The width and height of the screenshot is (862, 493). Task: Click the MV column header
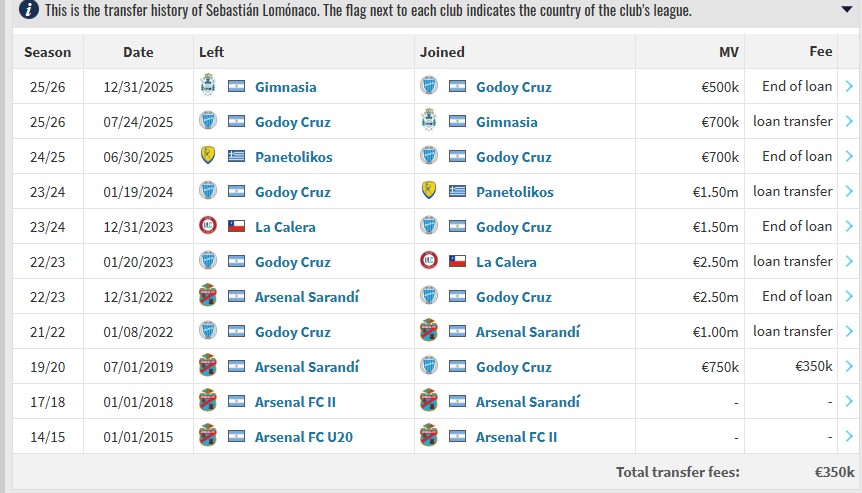728,52
